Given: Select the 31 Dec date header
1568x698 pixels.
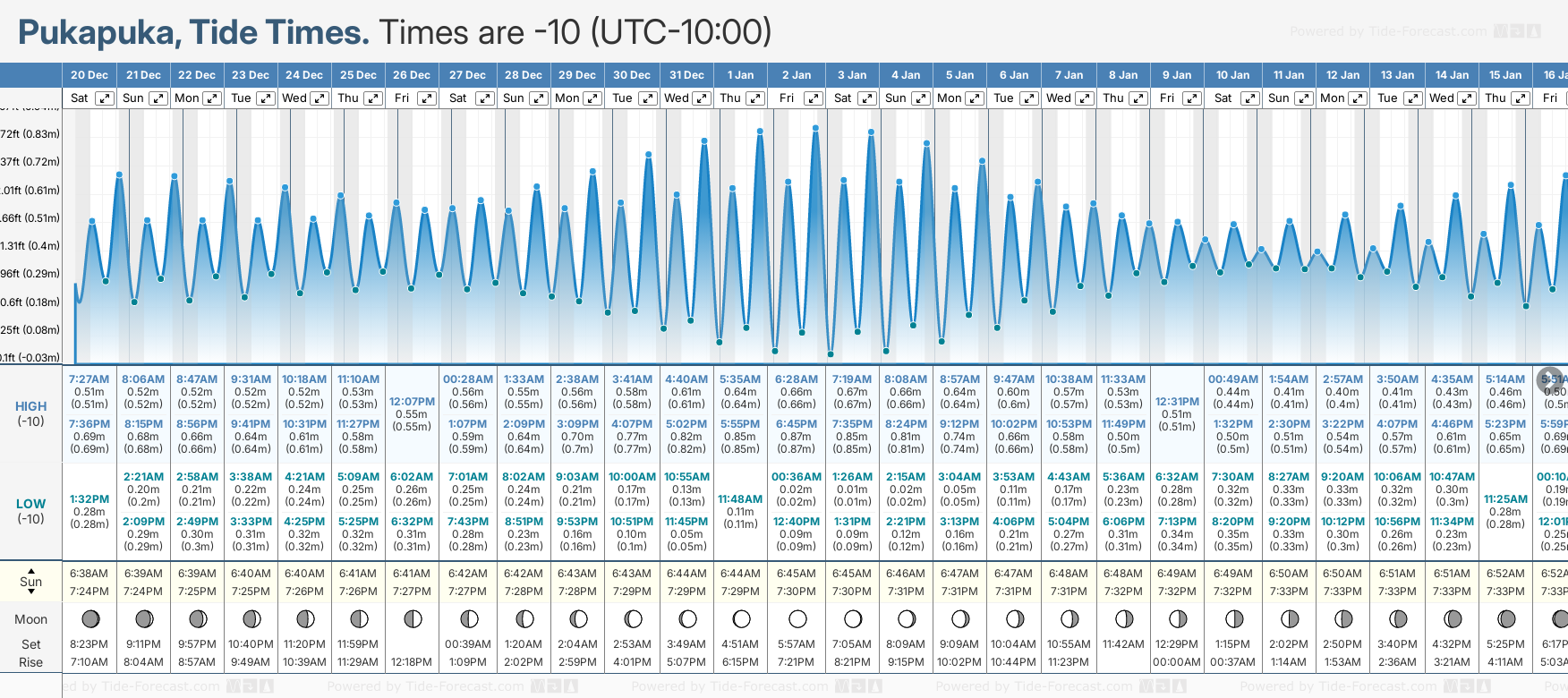Looking at the screenshot, I should pos(686,75).
